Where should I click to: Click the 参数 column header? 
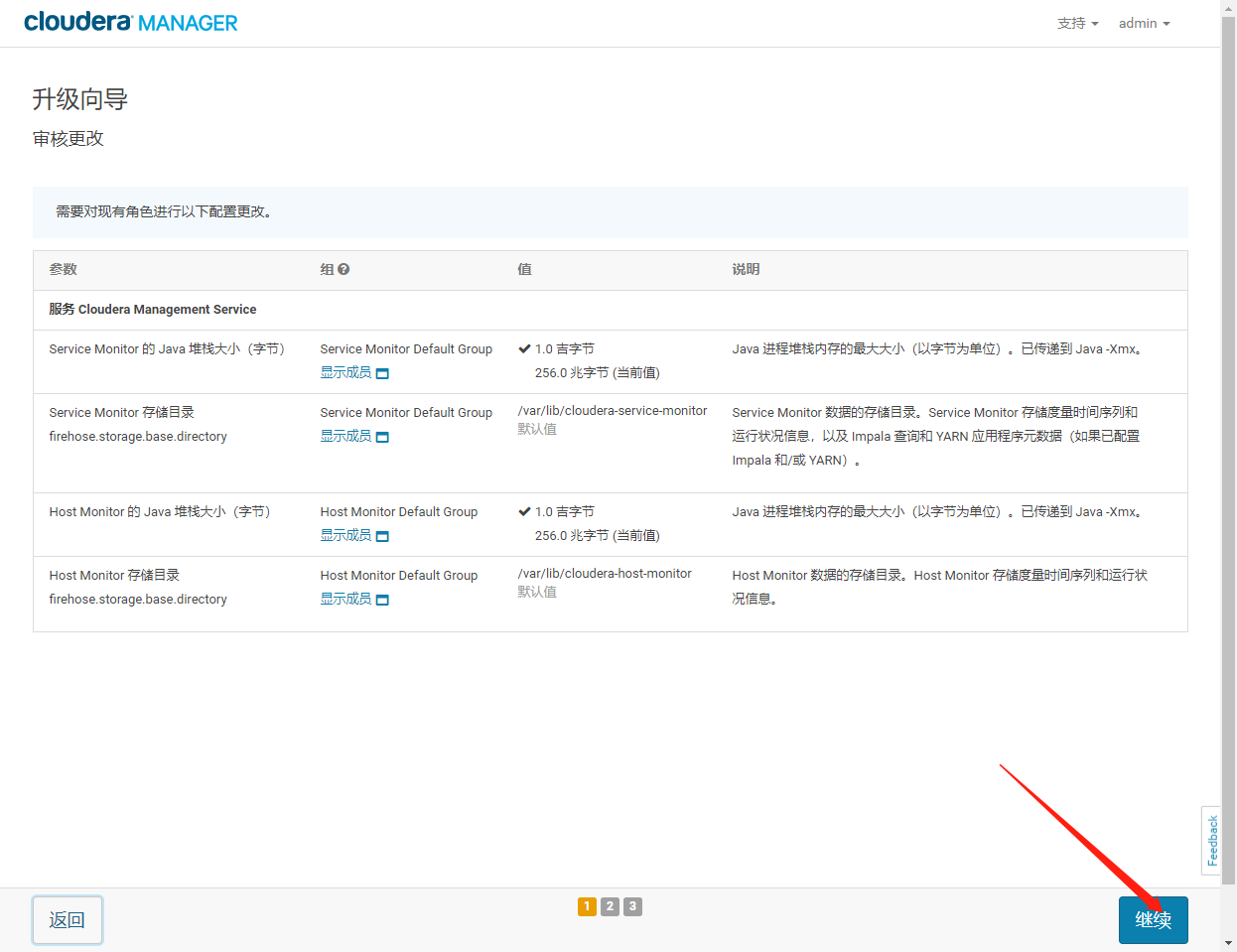tap(64, 269)
